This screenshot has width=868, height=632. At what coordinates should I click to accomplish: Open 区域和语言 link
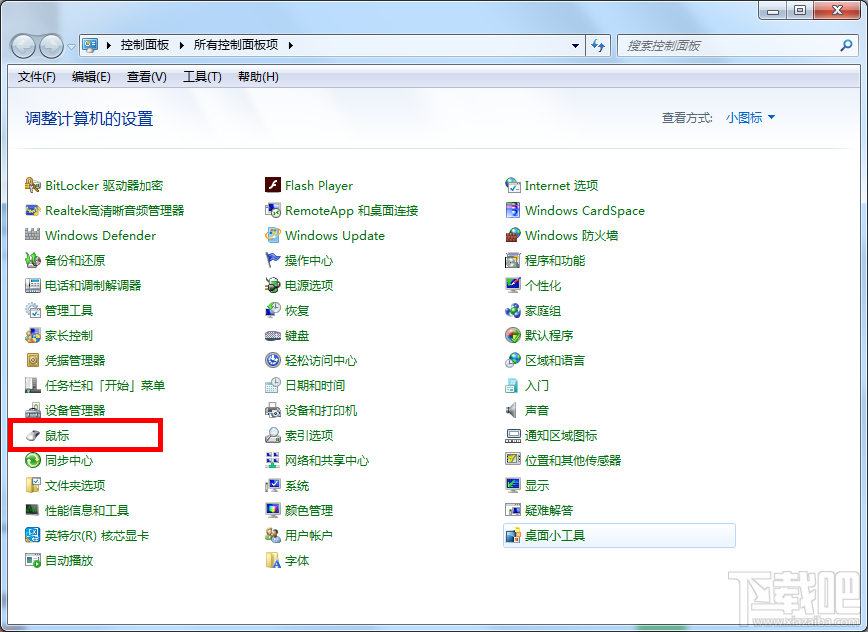[555, 360]
